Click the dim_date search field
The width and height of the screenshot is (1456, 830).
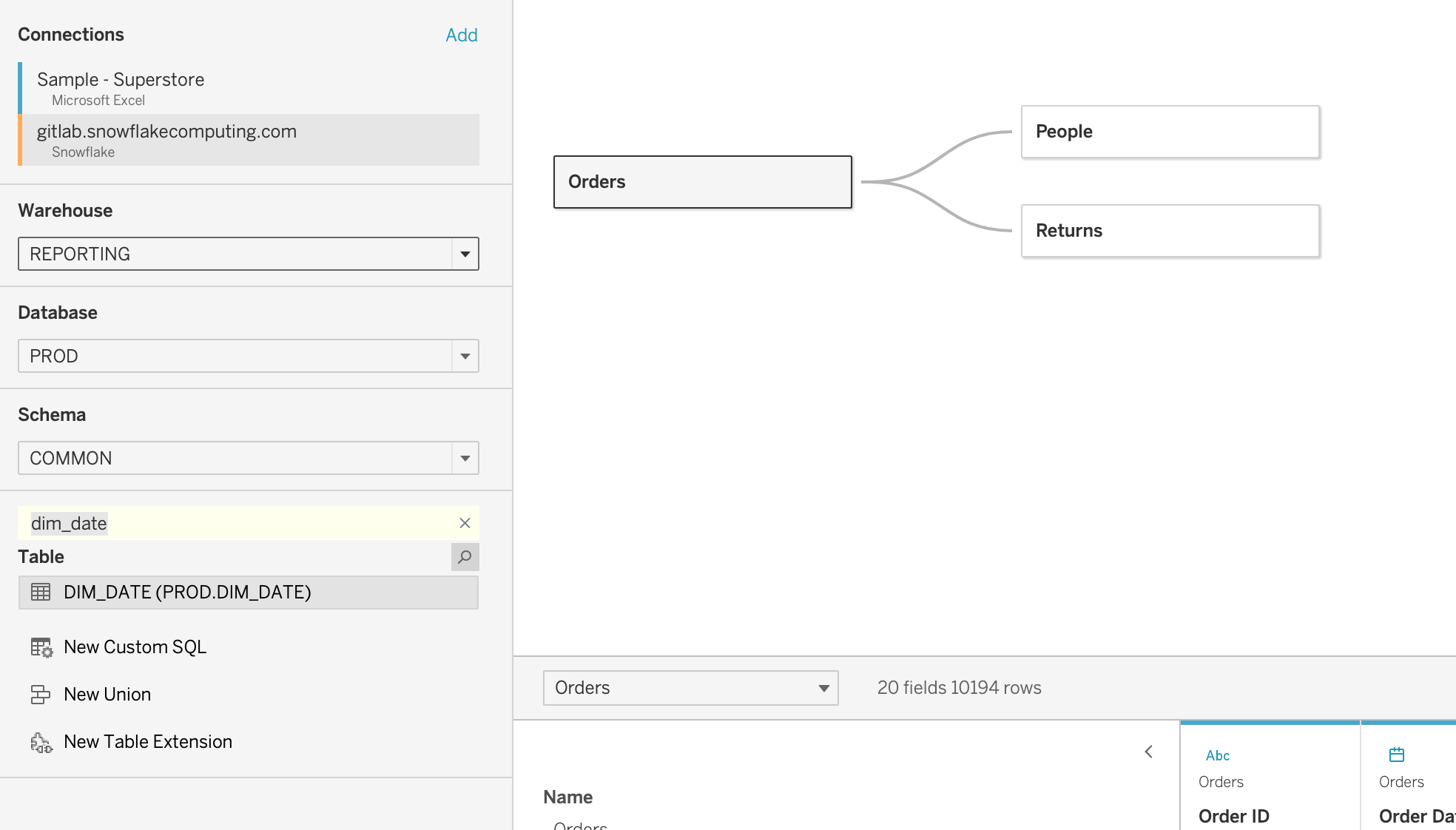click(237, 523)
